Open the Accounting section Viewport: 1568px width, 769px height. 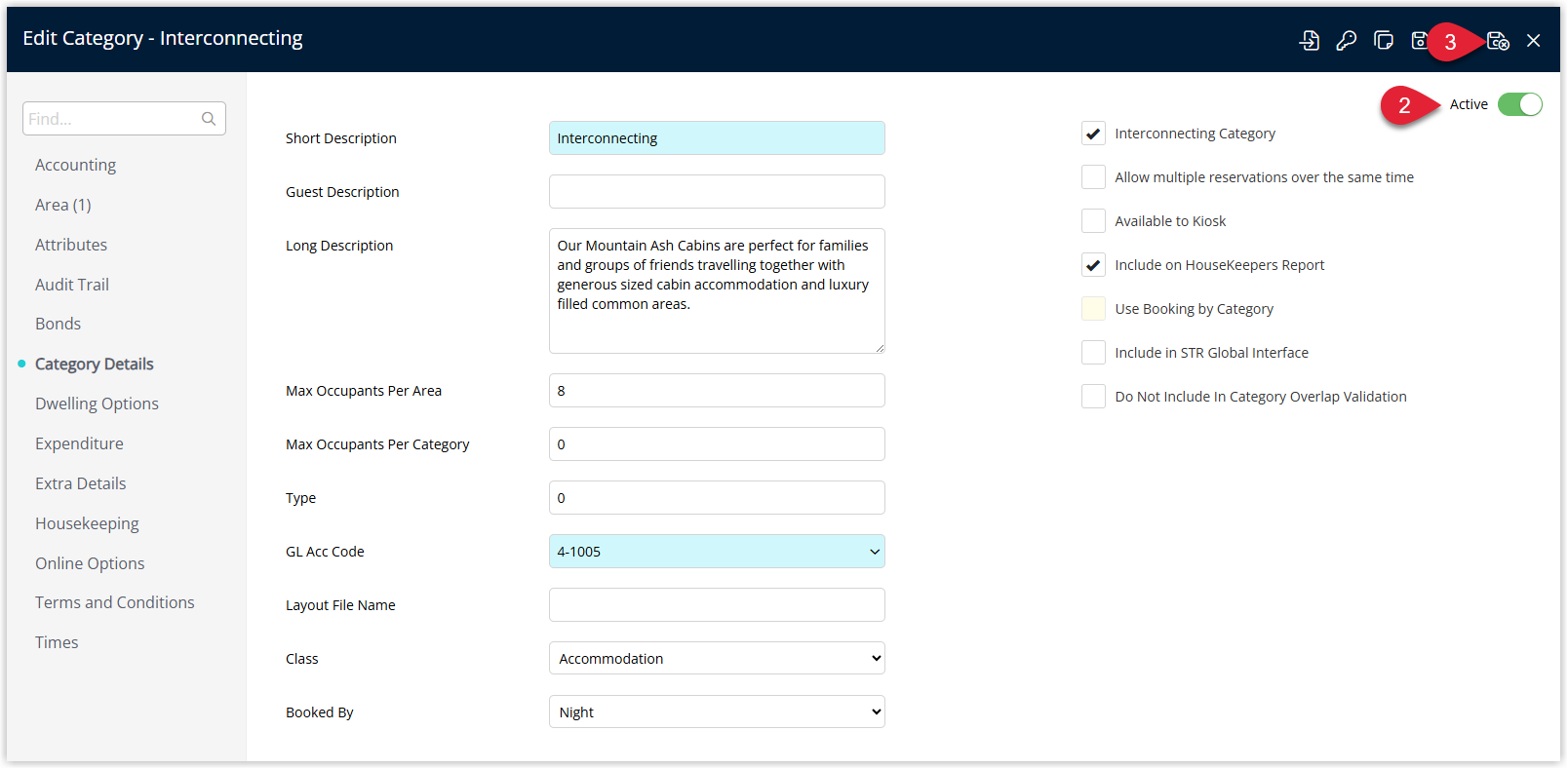click(x=75, y=165)
